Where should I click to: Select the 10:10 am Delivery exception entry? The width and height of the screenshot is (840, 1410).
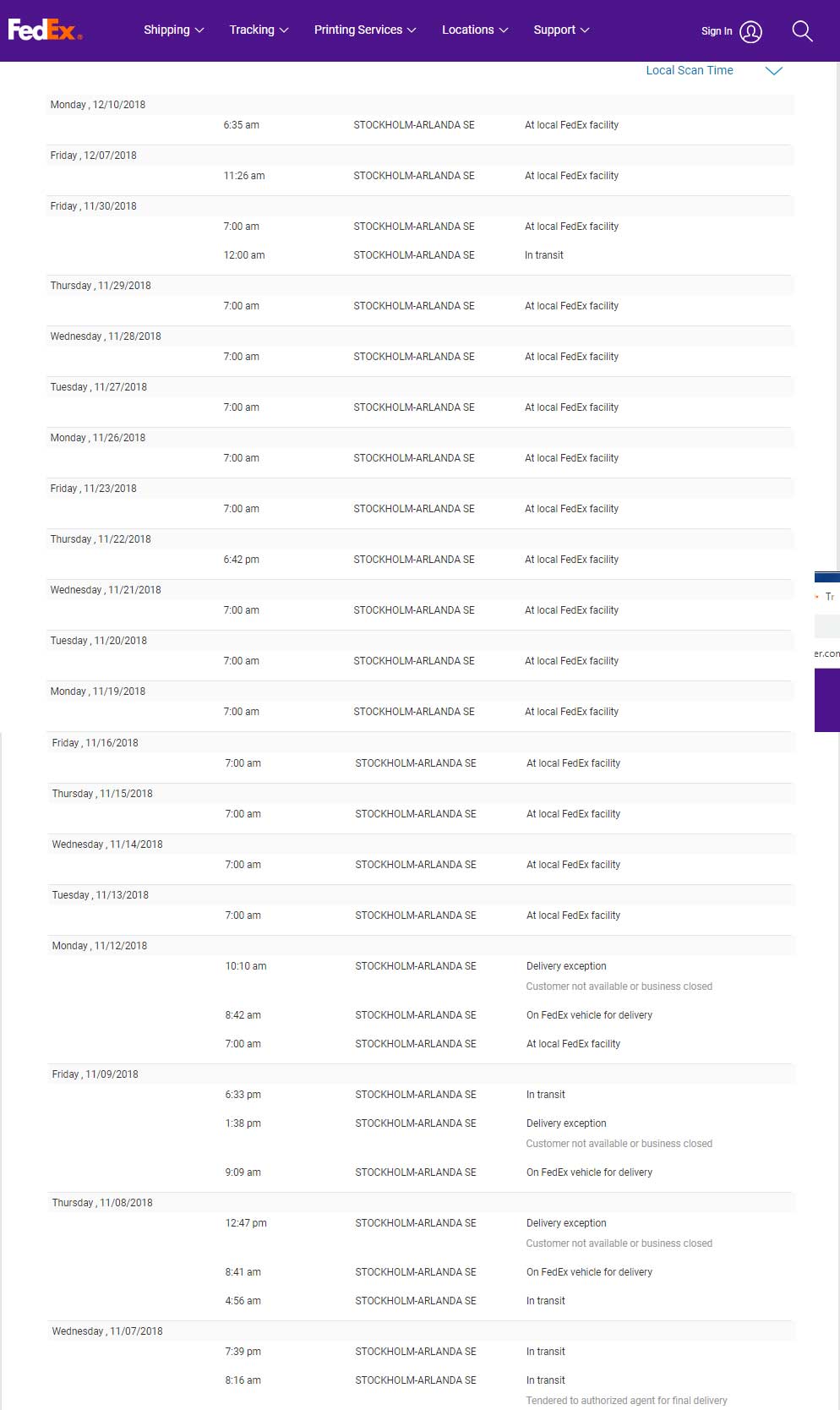coord(421,976)
